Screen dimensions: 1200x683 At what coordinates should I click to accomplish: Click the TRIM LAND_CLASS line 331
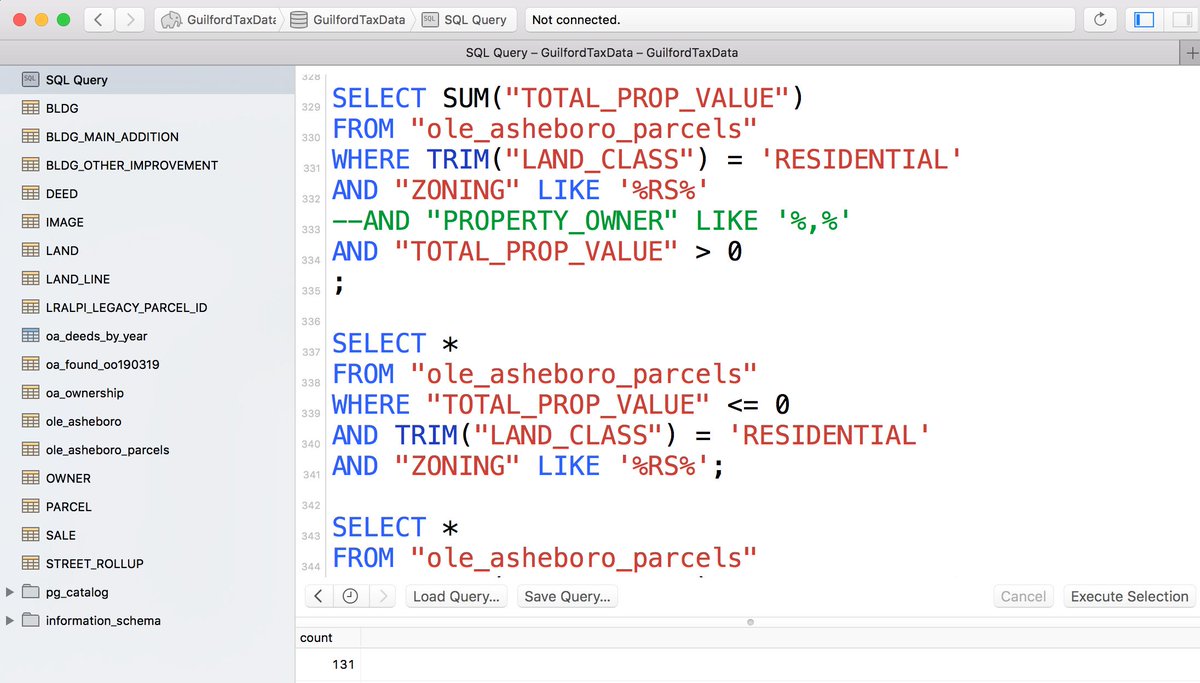point(647,160)
